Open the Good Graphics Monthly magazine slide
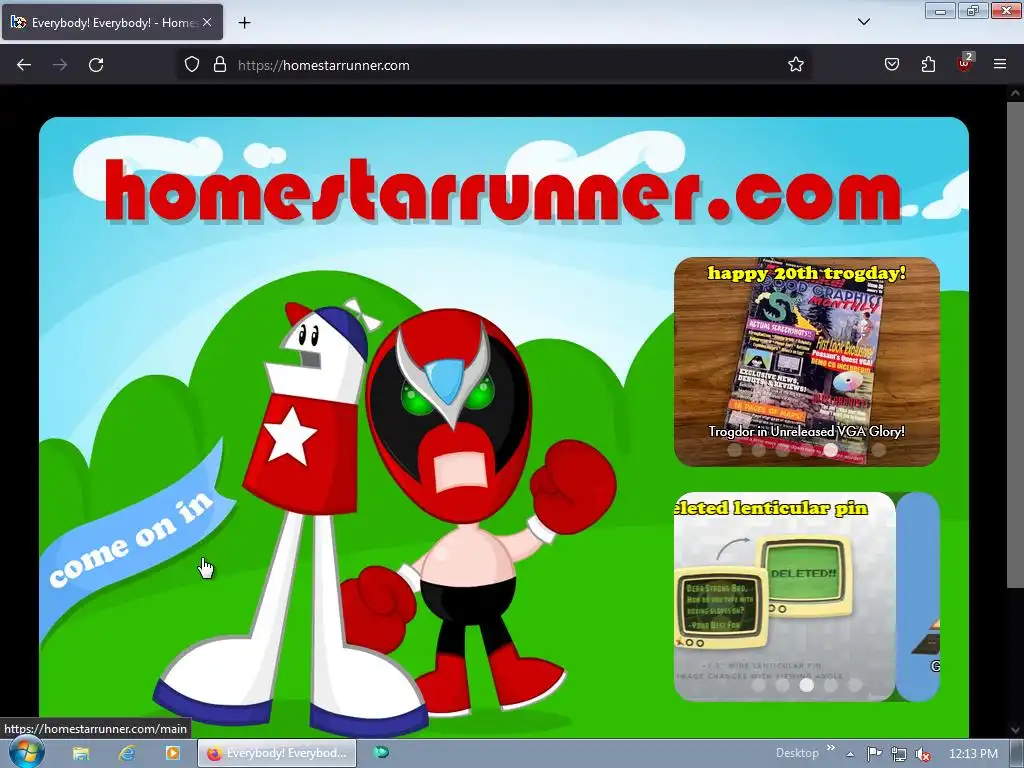Screen dimensions: 1024x768 (x=807, y=361)
